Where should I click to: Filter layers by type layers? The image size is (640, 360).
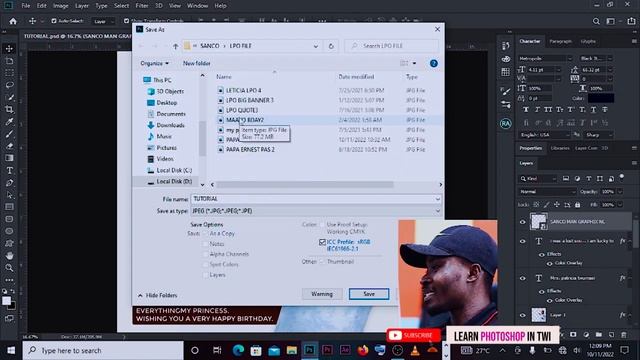pos(589,179)
